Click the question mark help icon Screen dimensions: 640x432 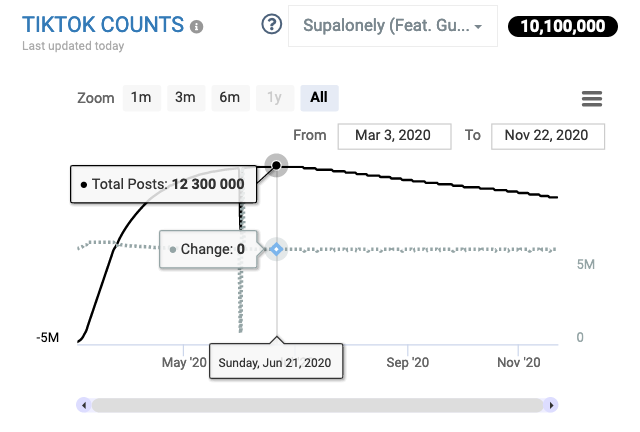(270, 26)
